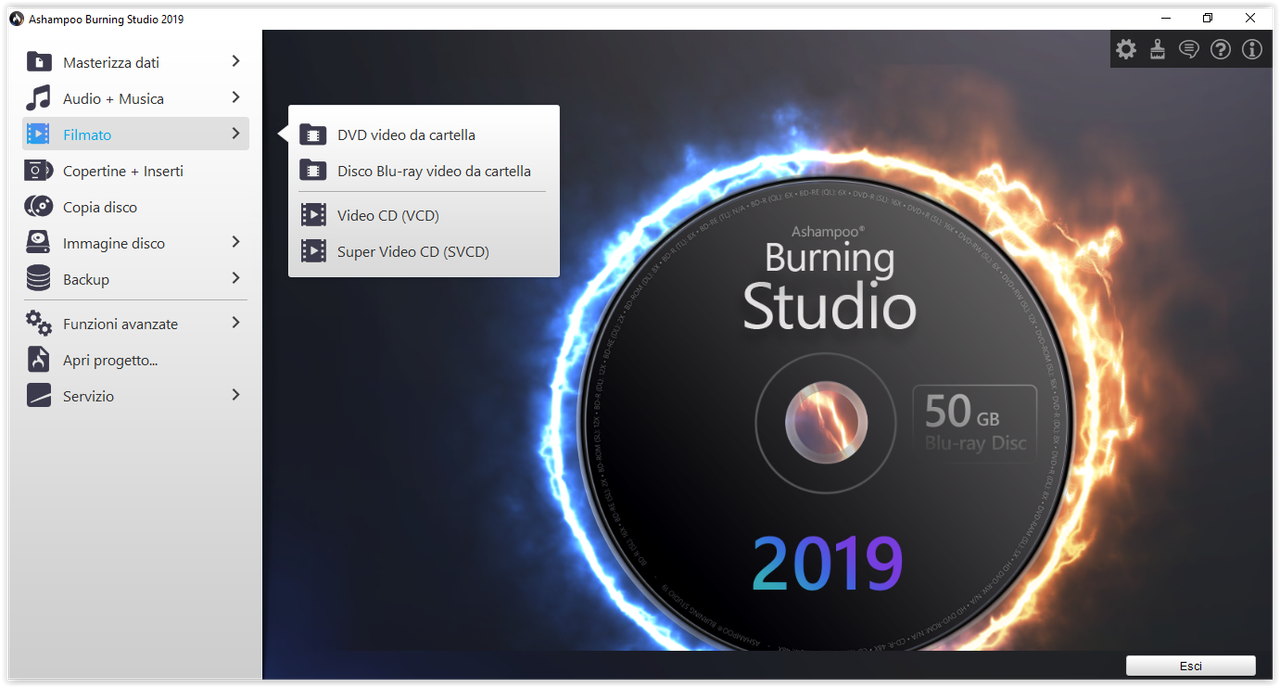
Task: Open the Backup menu
Action: (x=136, y=279)
